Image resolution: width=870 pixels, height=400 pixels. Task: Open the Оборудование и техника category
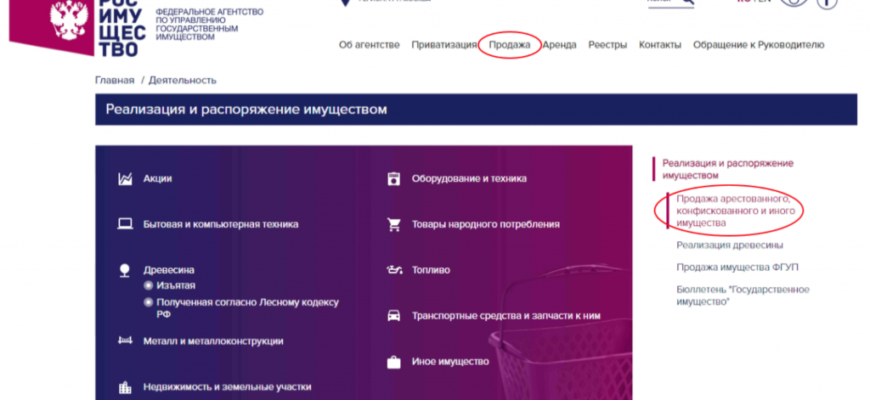click(469, 179)
